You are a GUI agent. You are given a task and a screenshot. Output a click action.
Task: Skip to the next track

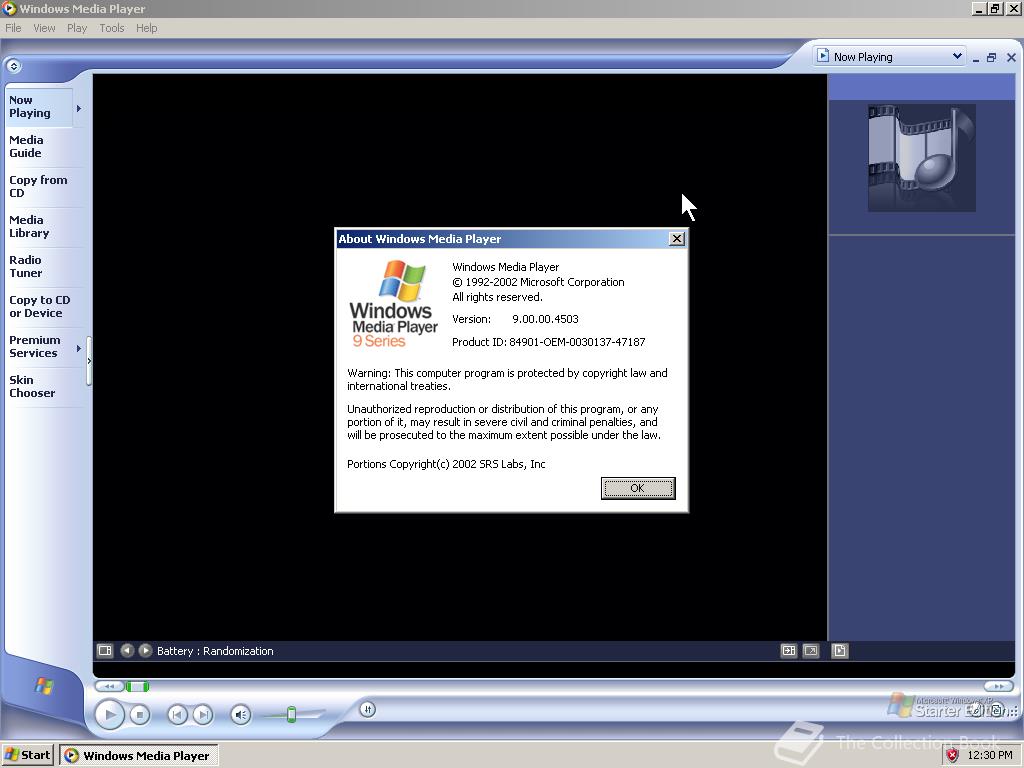tap(203, 715)
